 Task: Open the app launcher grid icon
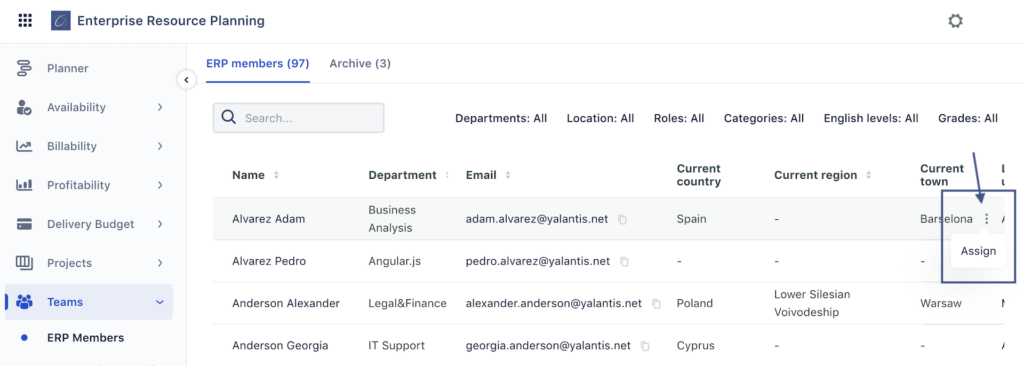tap(25, 21)
